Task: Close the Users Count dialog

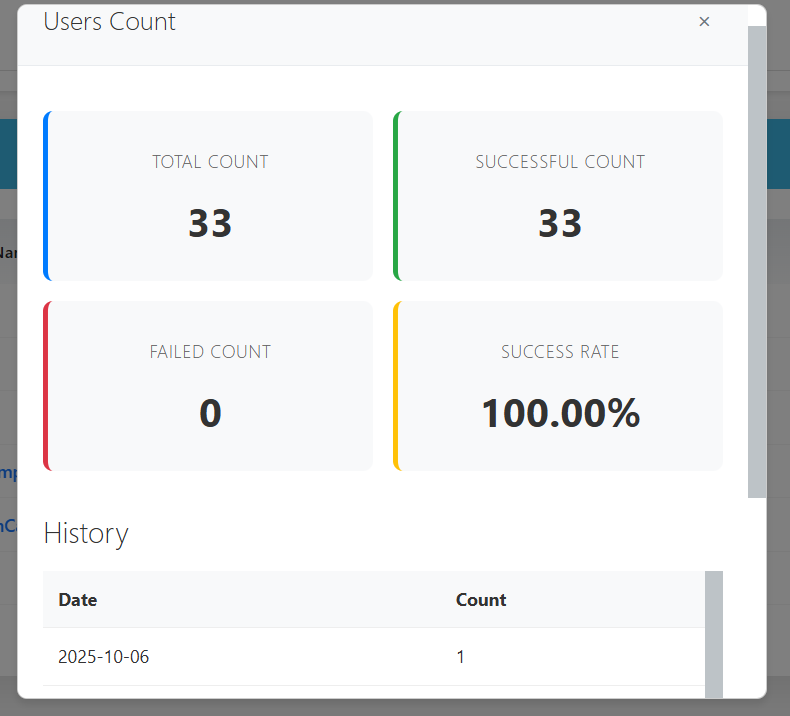Action: (704, 22)
